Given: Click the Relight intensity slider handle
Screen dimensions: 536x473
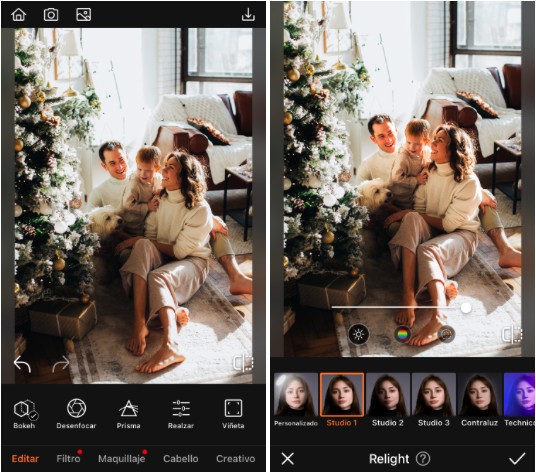Looking at the screenshot, I should [x=466, y=308].
